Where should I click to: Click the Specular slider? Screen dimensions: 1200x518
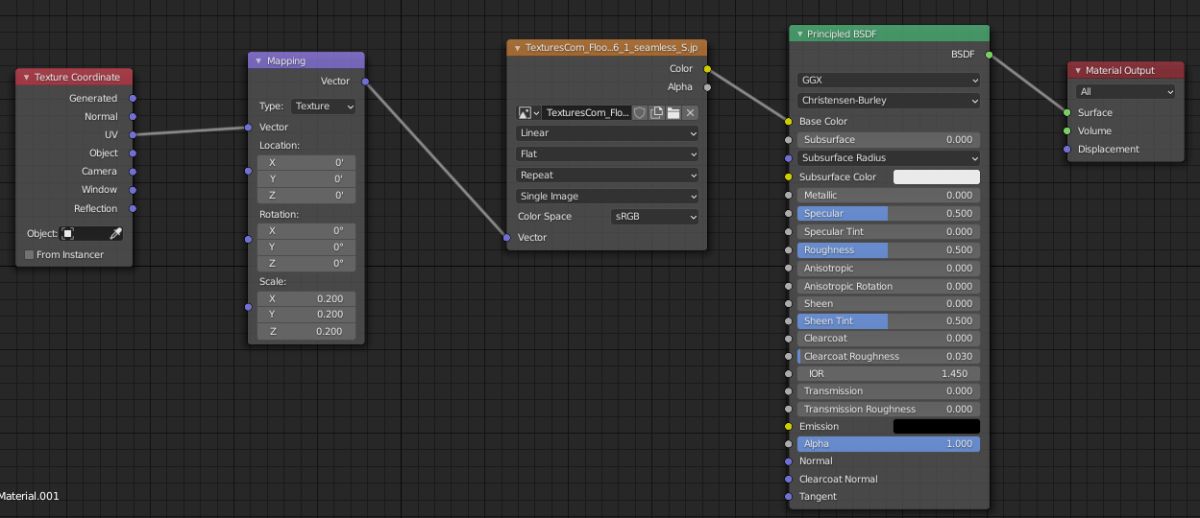[x=889, y=213]
